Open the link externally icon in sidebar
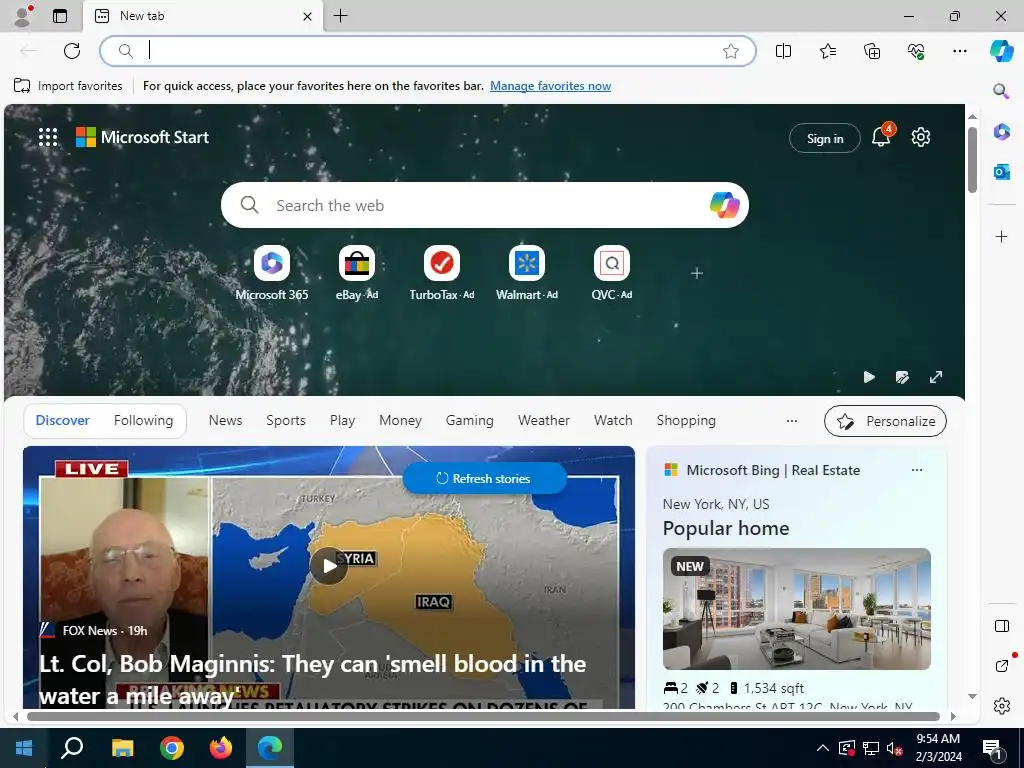 (1002, 665)
